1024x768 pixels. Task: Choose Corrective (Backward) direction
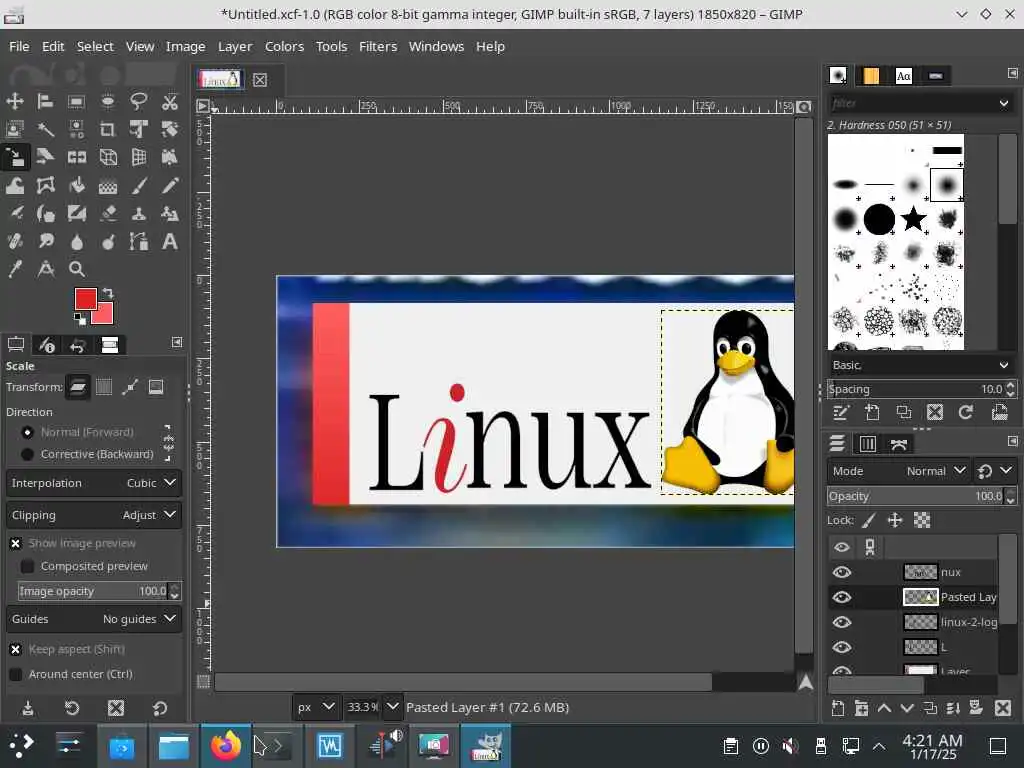(x=27, y=454)
